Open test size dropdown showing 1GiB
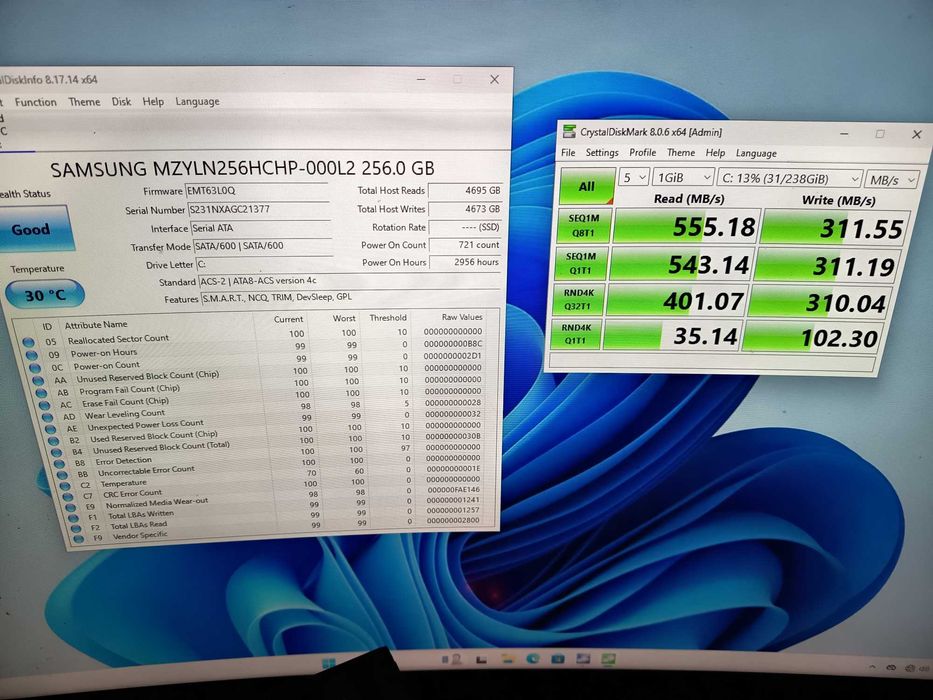Viewport: 933px width, 700px height. pyautogui.click(x=683, y=178)
